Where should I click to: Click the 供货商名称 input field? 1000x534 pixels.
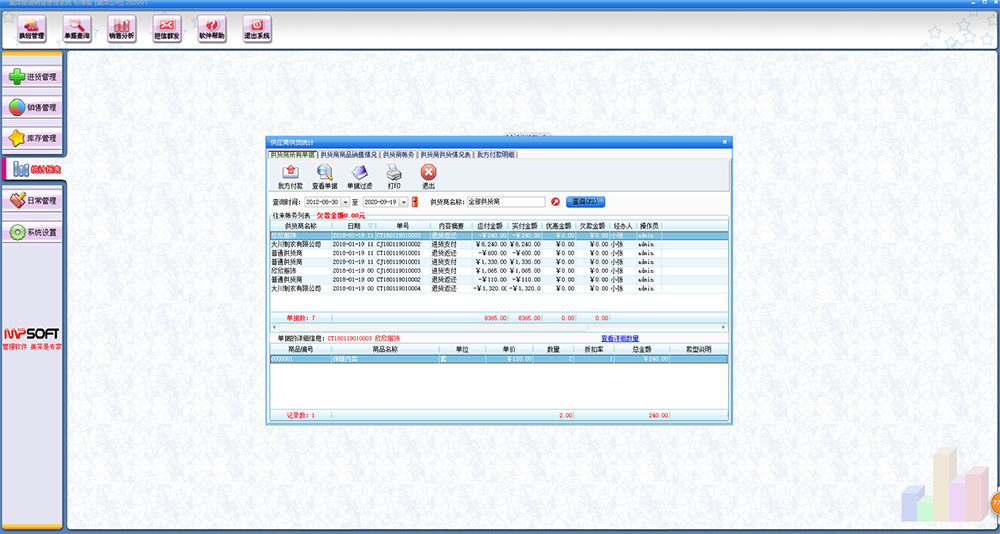coord(506,202)
